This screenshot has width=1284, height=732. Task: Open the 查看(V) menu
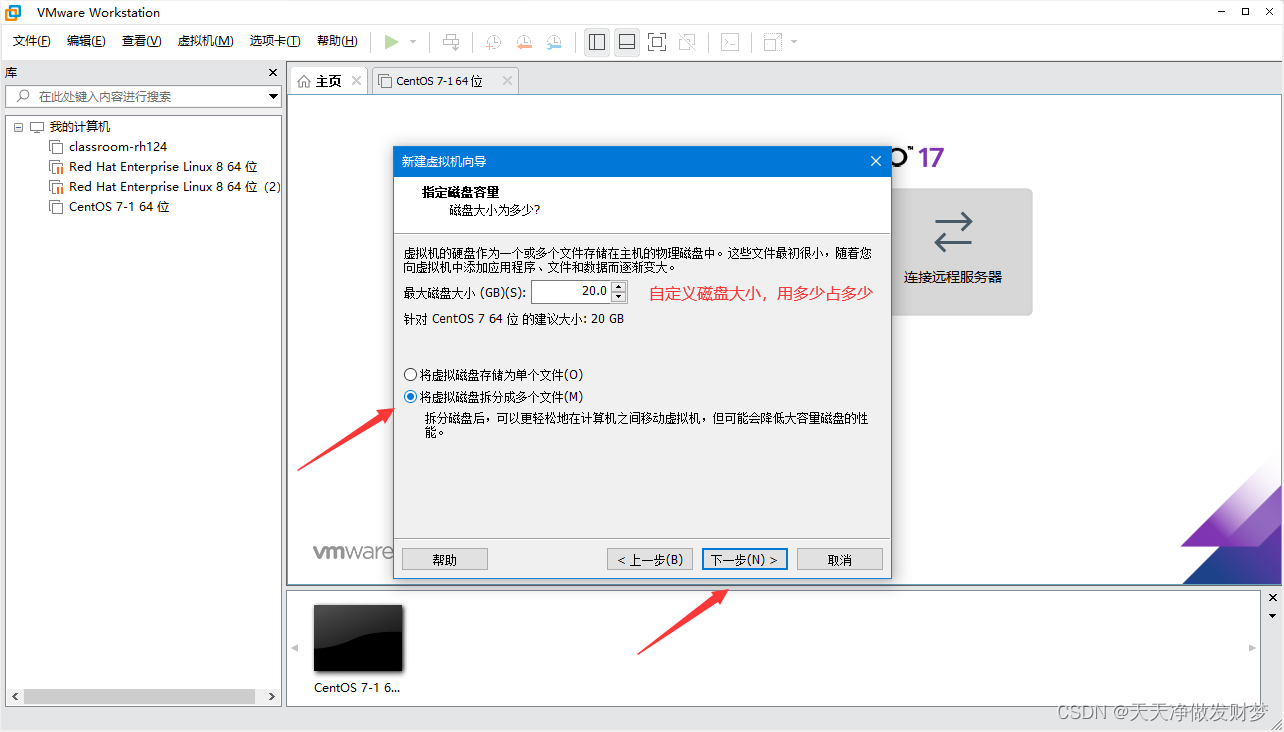click(141, 41)
